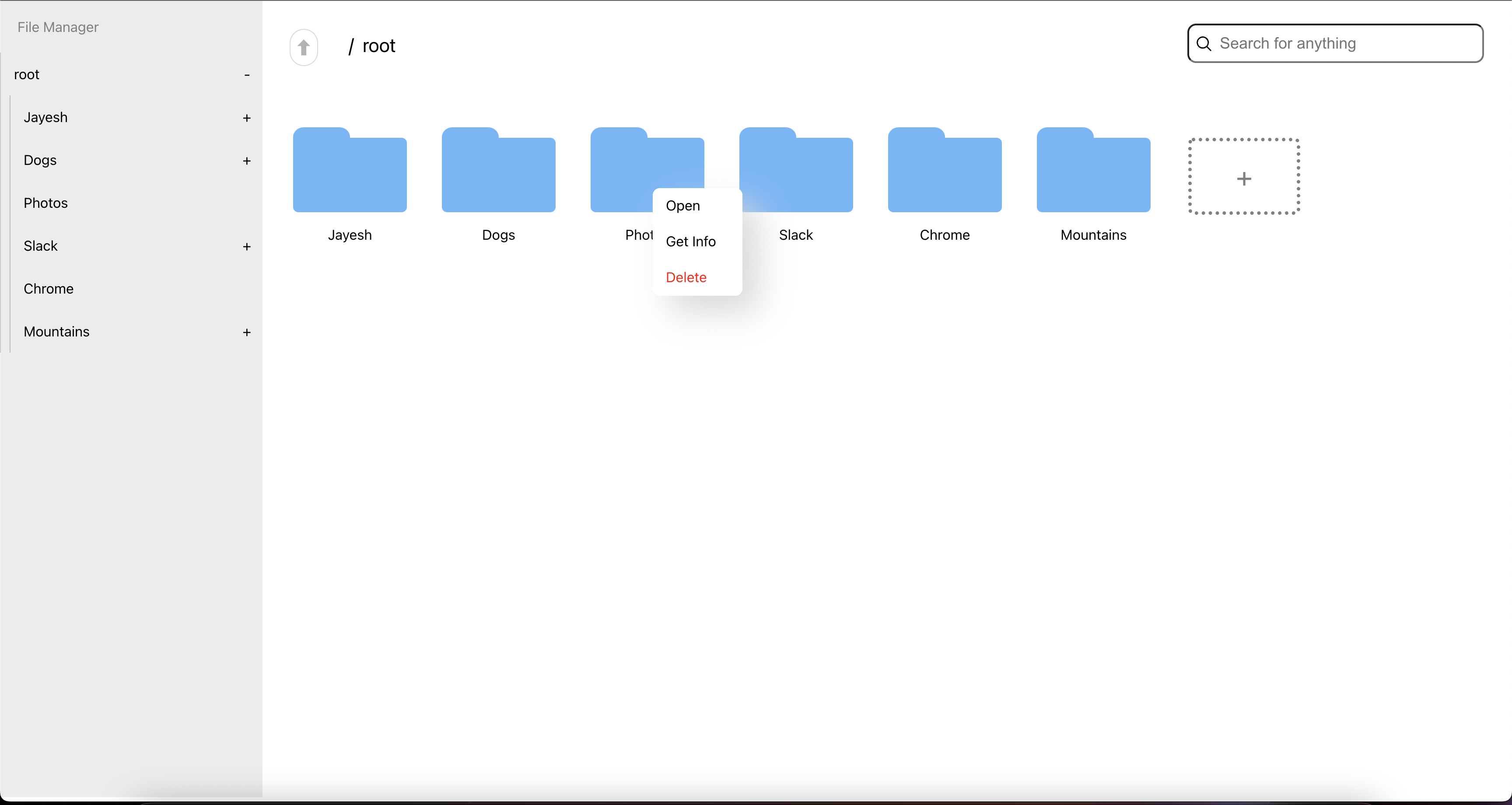The height and width of the screenshot is (805, 1512).
Task: Focus the Search for anything field
Action: [x=1344, y=43]
